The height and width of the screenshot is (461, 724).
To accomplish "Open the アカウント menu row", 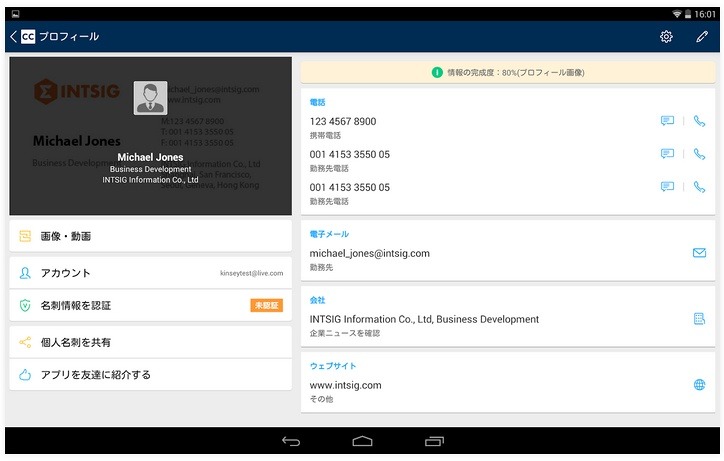I will point(151,273).
